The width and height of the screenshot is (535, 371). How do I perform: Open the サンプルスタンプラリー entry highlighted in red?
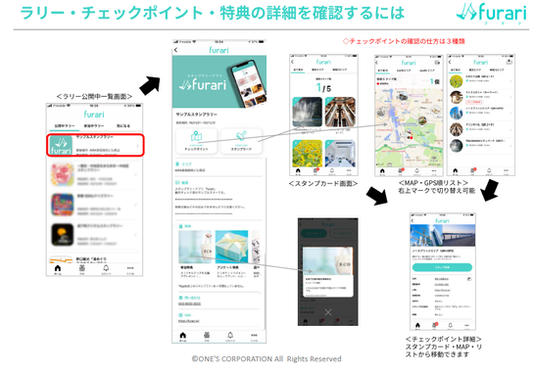(95, 145)
